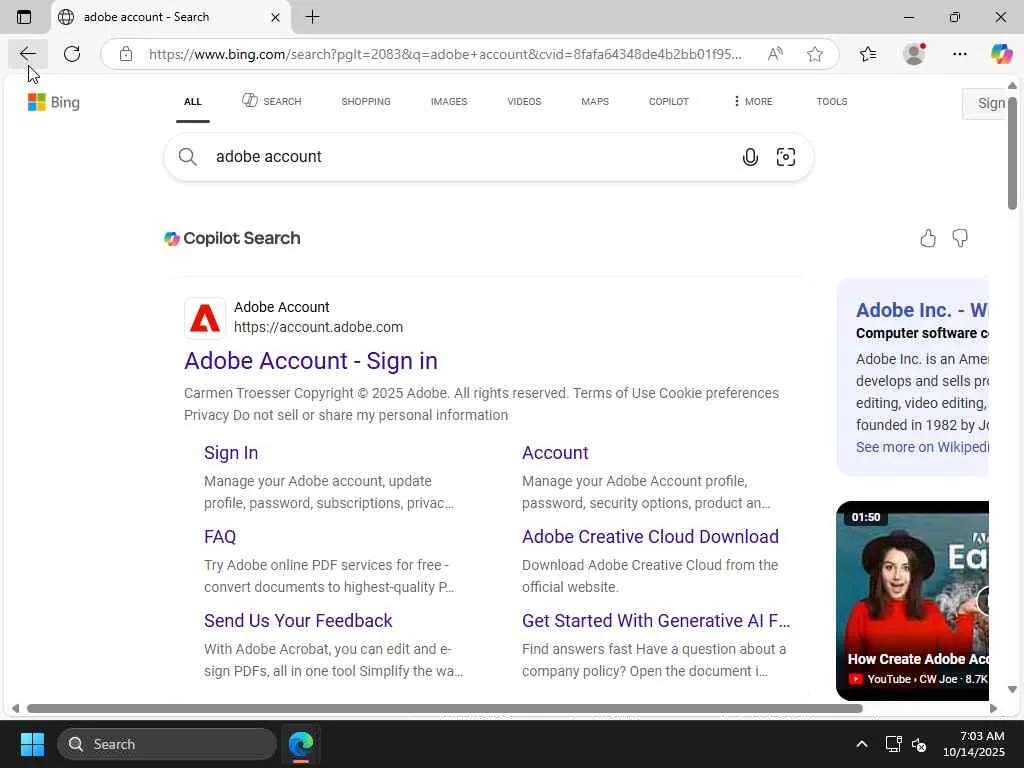Click the Adobe logo favicon in result
Image resolution: width=1024 pixels, height=768 pixels.
[205, 318]
